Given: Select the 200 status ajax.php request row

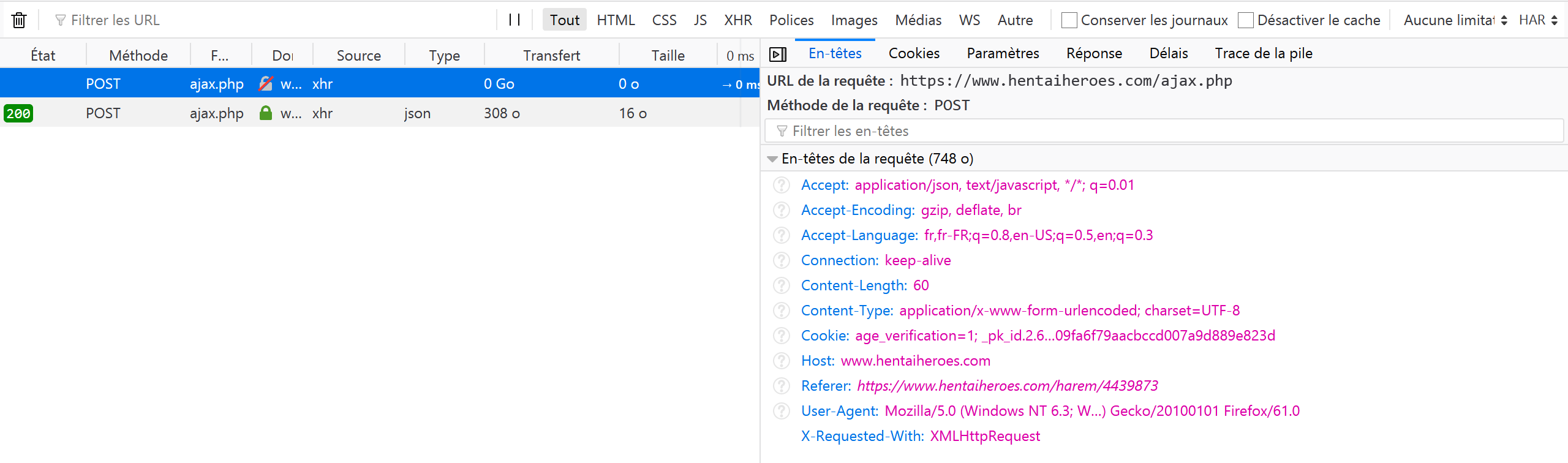Looking at the screenshot, I should click(367, 113).
